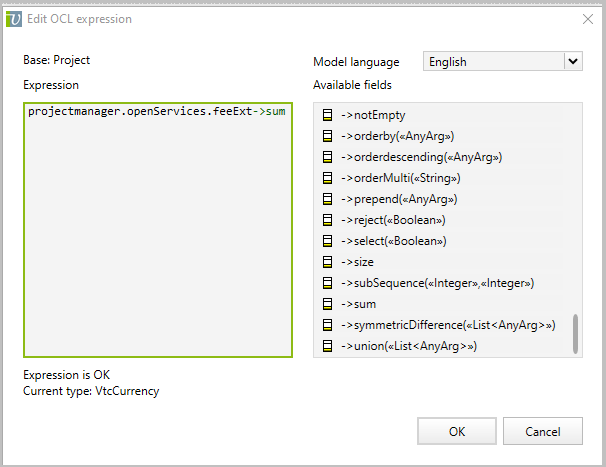The image size is (606, 467).
Task: Click the icon next to ->reject(«Boolean»)
Action: coord(327,220)
